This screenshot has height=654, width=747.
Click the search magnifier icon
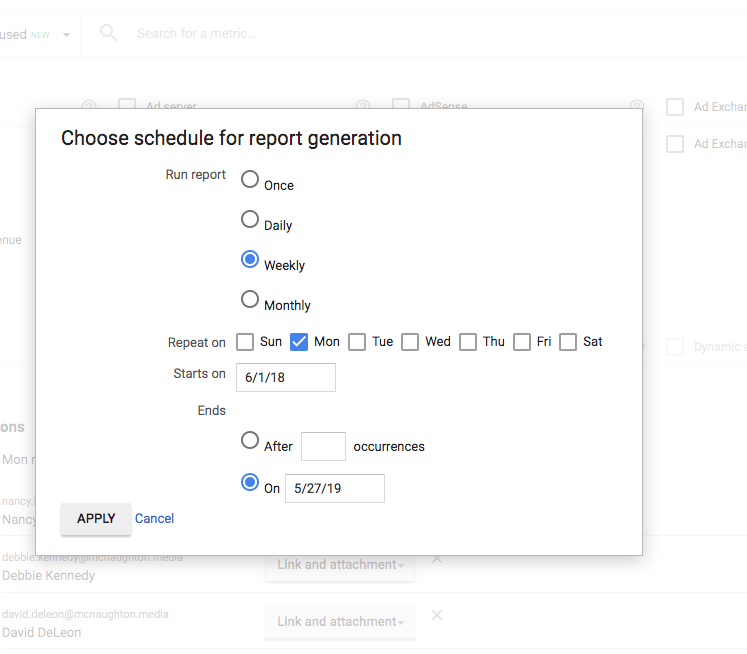point(109,33)
